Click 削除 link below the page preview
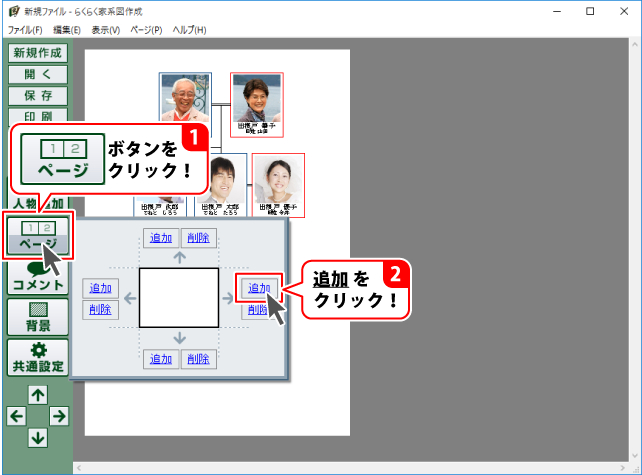The image size is (642, 475). click(199, 359)
